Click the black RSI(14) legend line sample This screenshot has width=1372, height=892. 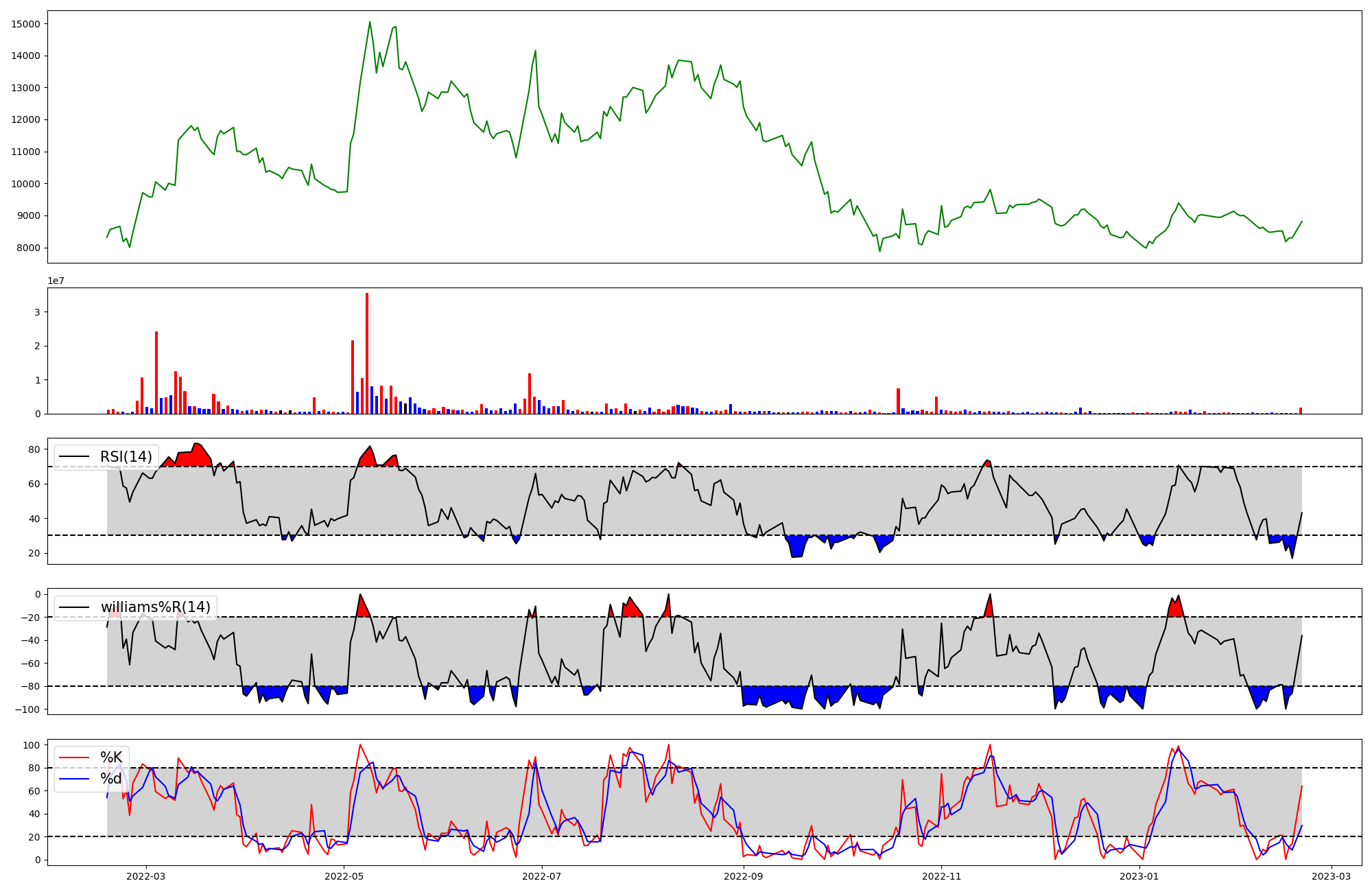[75, 457]
